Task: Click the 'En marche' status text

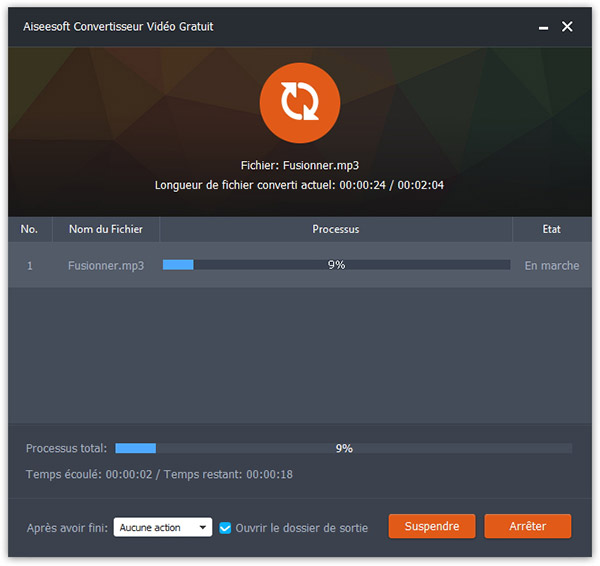Action: click(x=552, y=266)
